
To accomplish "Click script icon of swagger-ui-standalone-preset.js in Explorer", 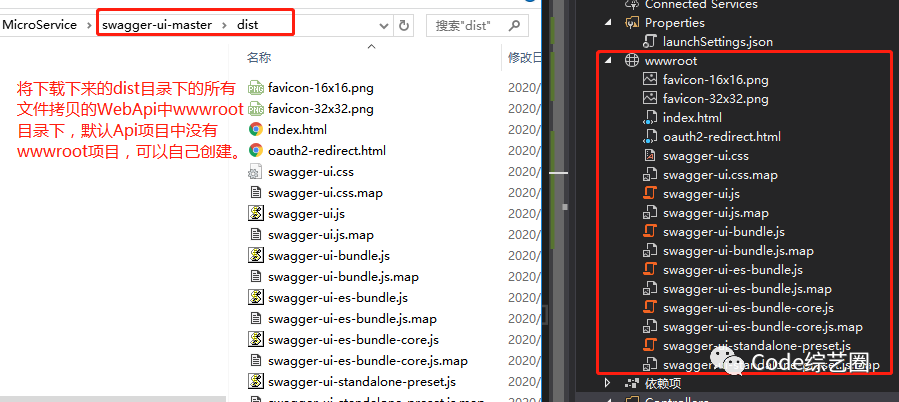I will pos(256,381).
